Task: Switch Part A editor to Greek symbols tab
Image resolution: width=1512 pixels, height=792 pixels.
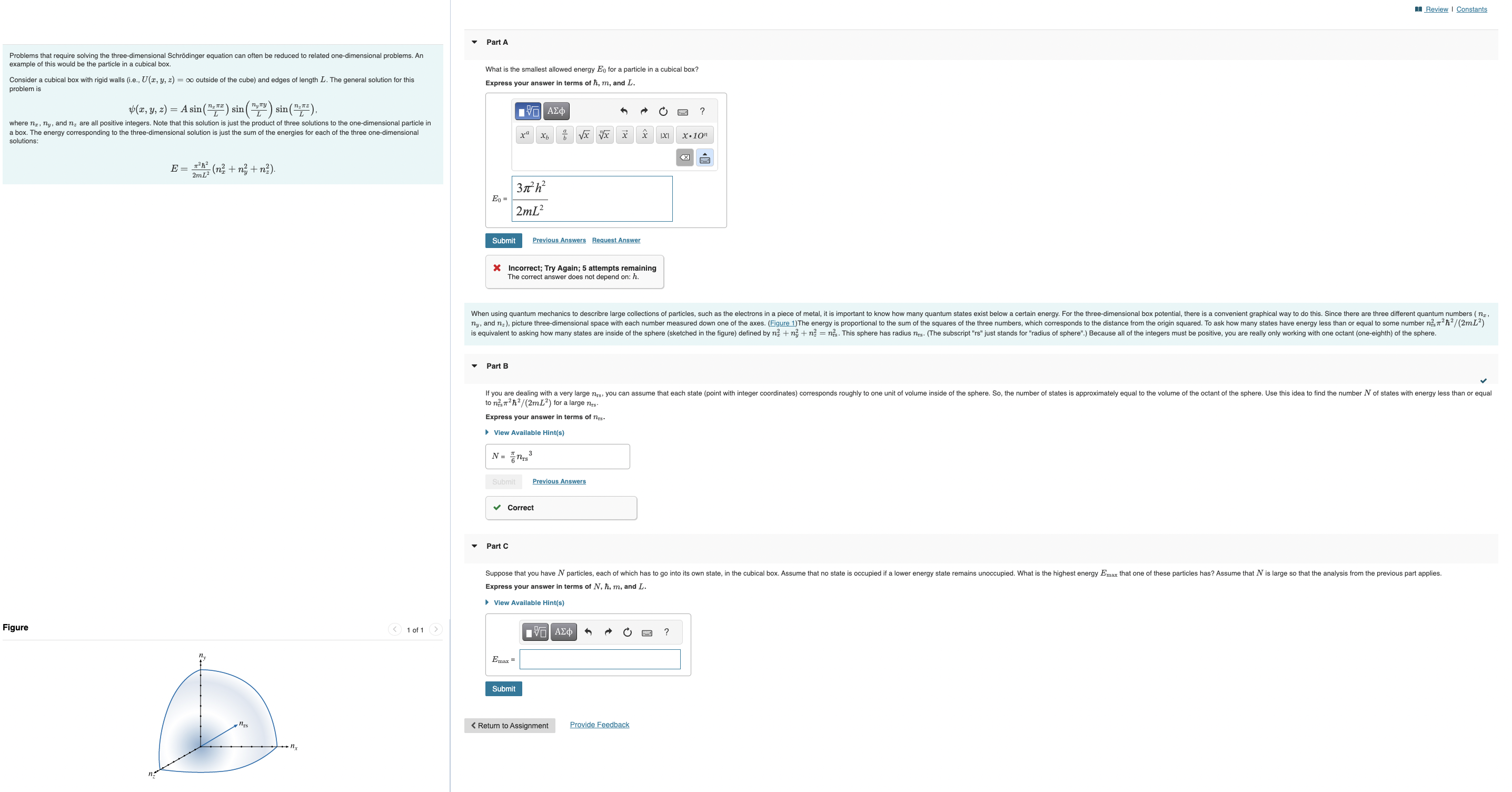Action: tap(556, 111)
